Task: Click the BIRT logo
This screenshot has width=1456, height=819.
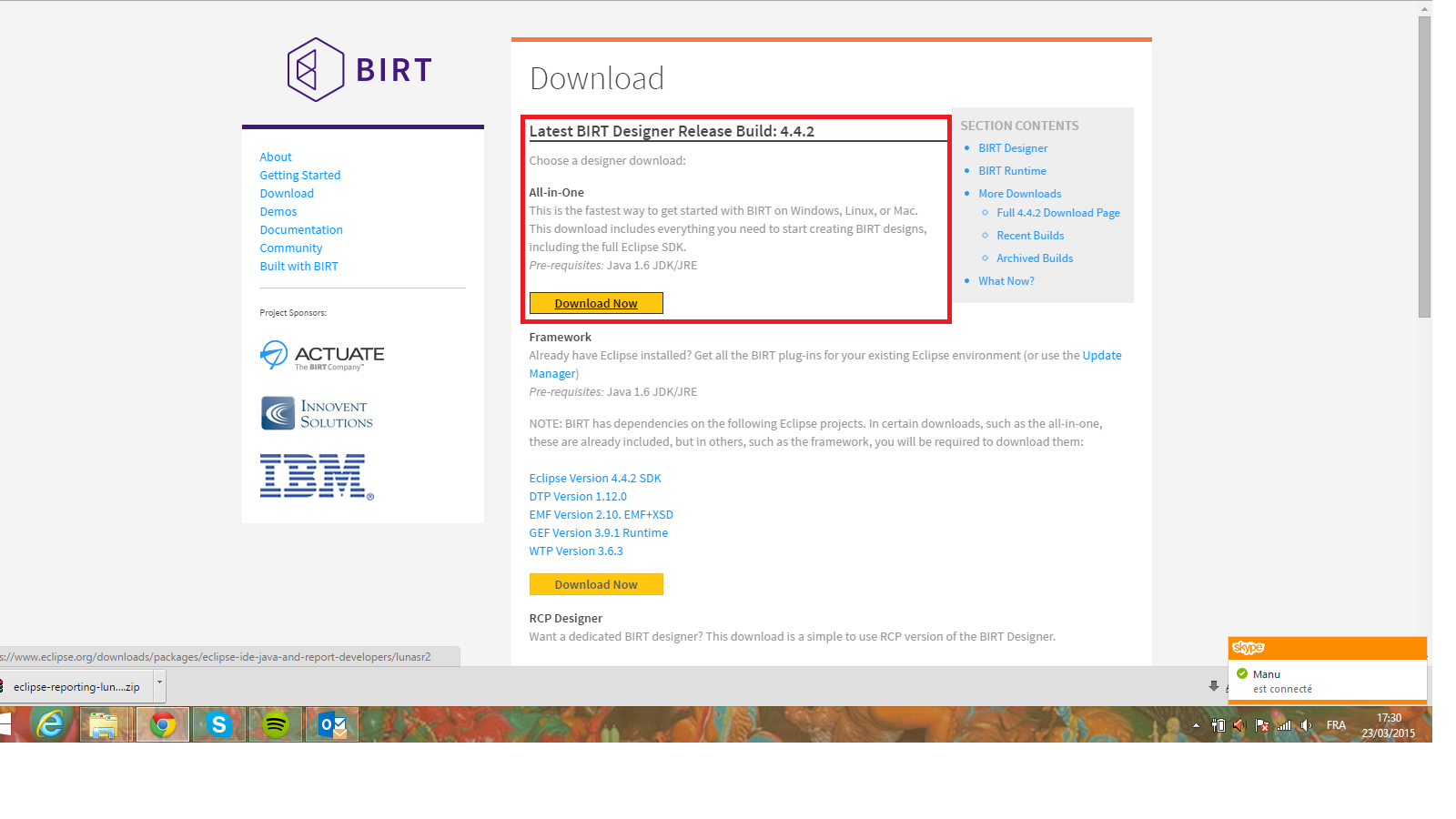Action: coord(359,69)
